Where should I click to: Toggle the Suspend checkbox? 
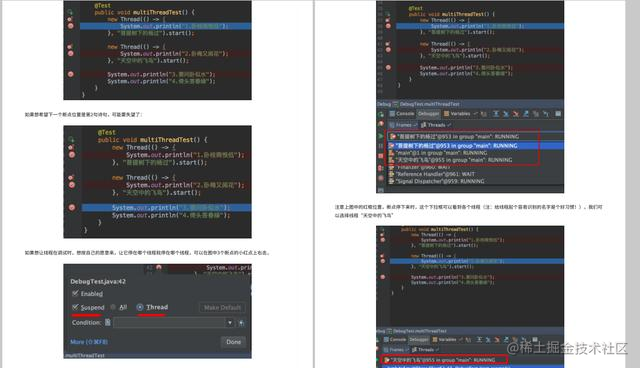coord(75,307)
